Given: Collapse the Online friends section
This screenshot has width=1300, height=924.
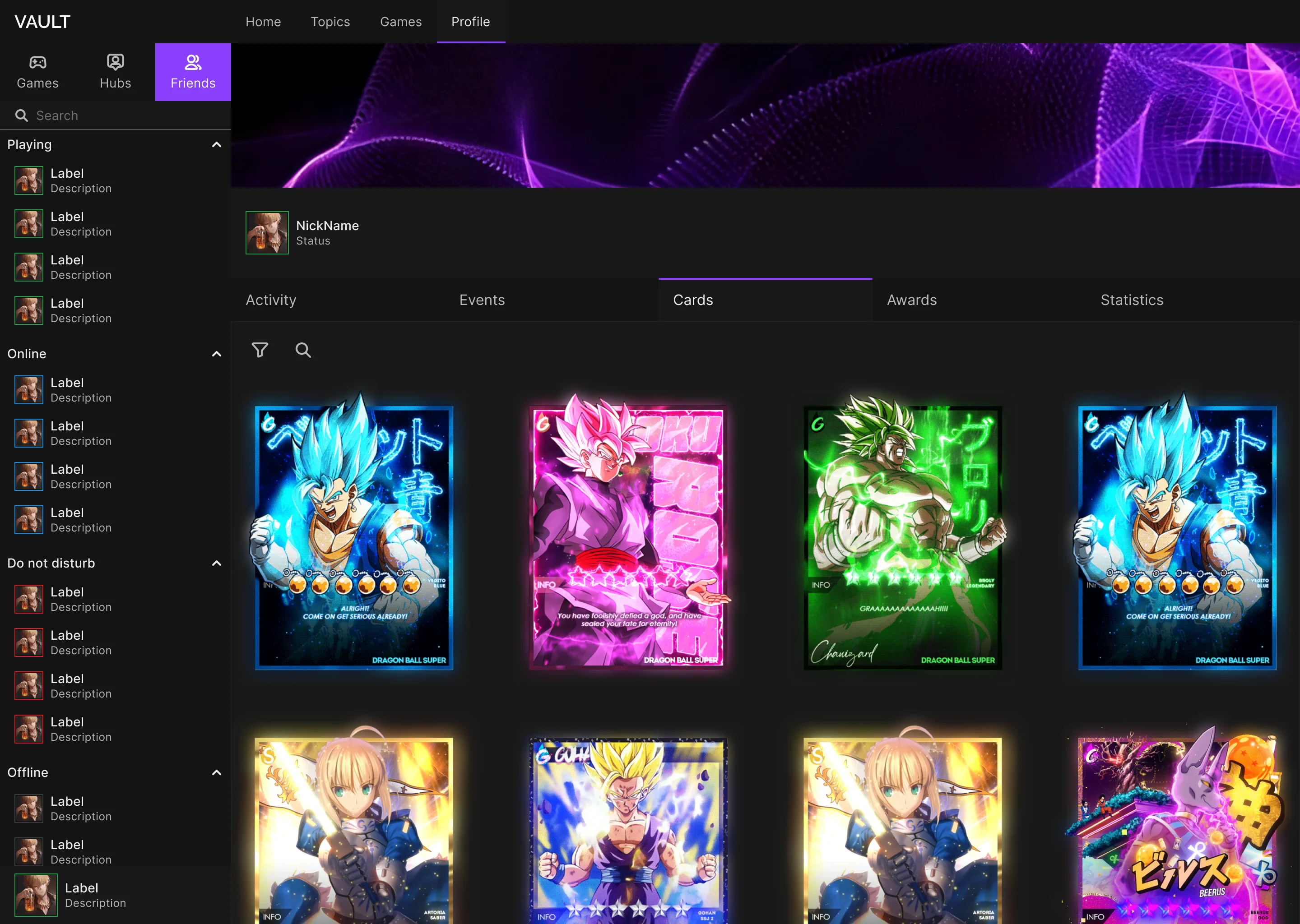Looking at the screenshot, I should pyautogui.click(x=216, y=354).
